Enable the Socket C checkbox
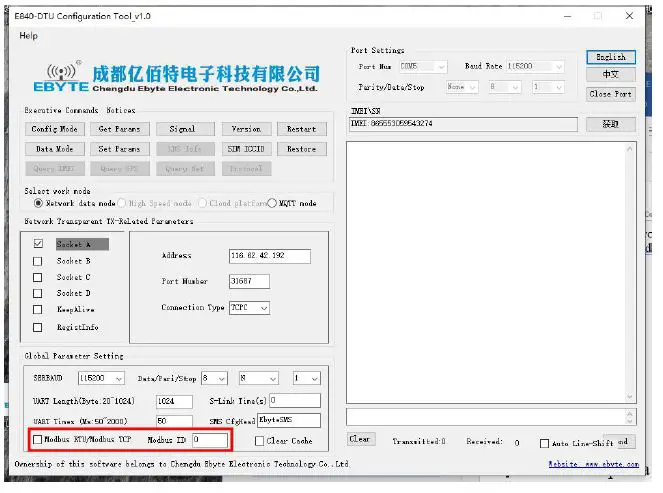663x493 pixels. click(x=38, y=277)
